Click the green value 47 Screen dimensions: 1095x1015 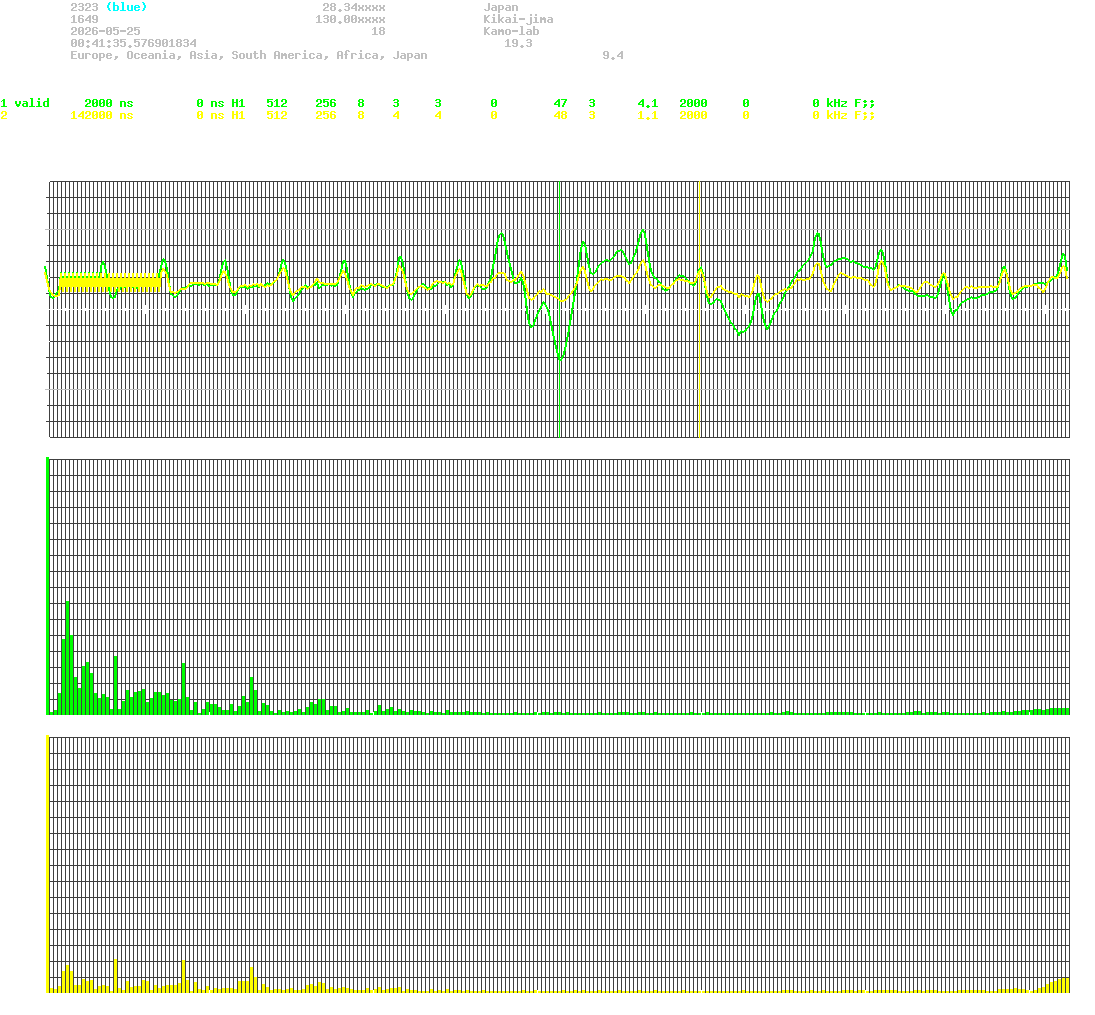[x=560, y=103]
